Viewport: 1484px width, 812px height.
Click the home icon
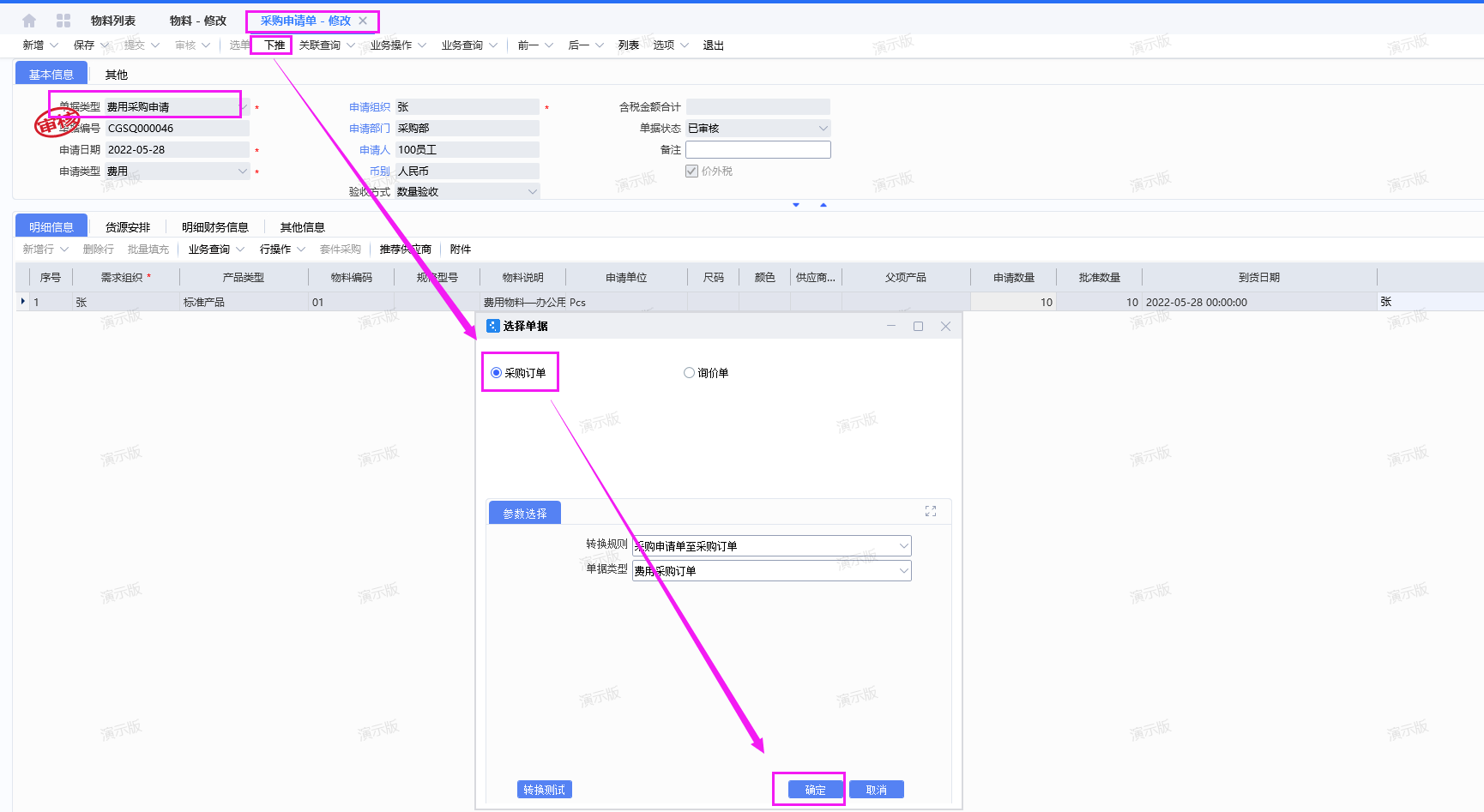(29, 21)
